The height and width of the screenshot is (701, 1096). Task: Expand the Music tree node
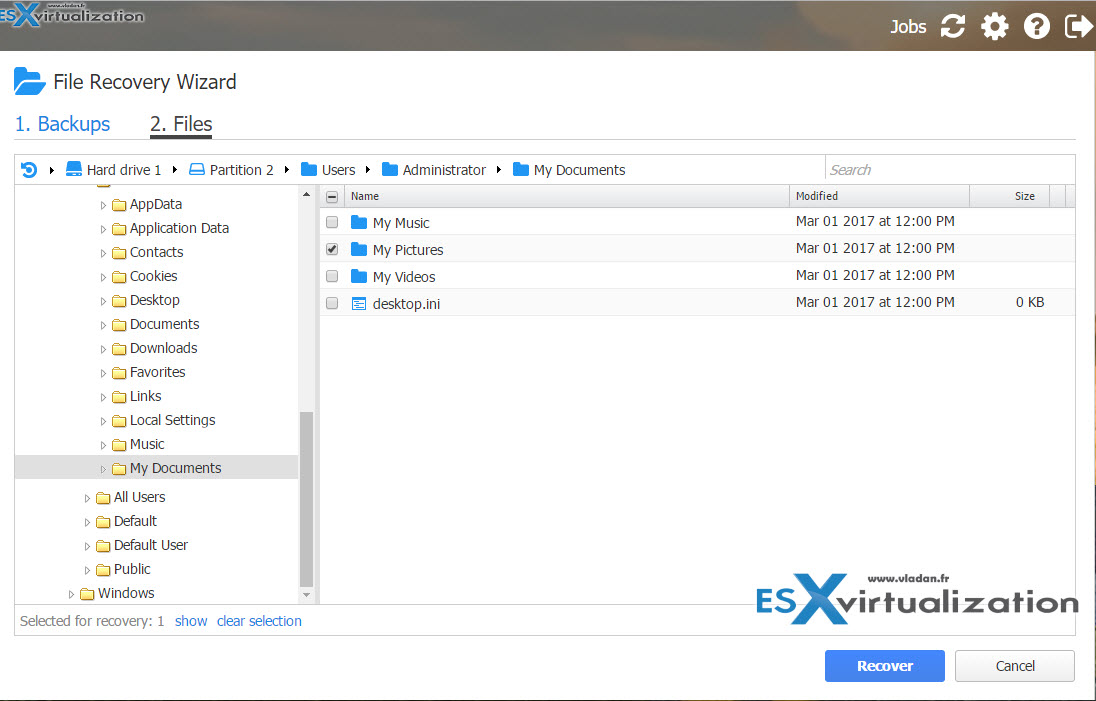click(103, 445)
